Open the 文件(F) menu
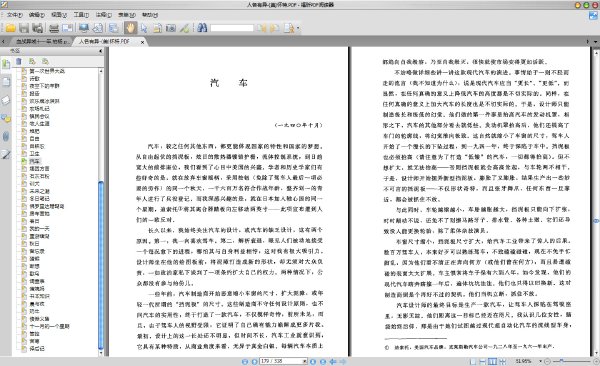Screen dimensions: 600x366 [x=15, y=15]
